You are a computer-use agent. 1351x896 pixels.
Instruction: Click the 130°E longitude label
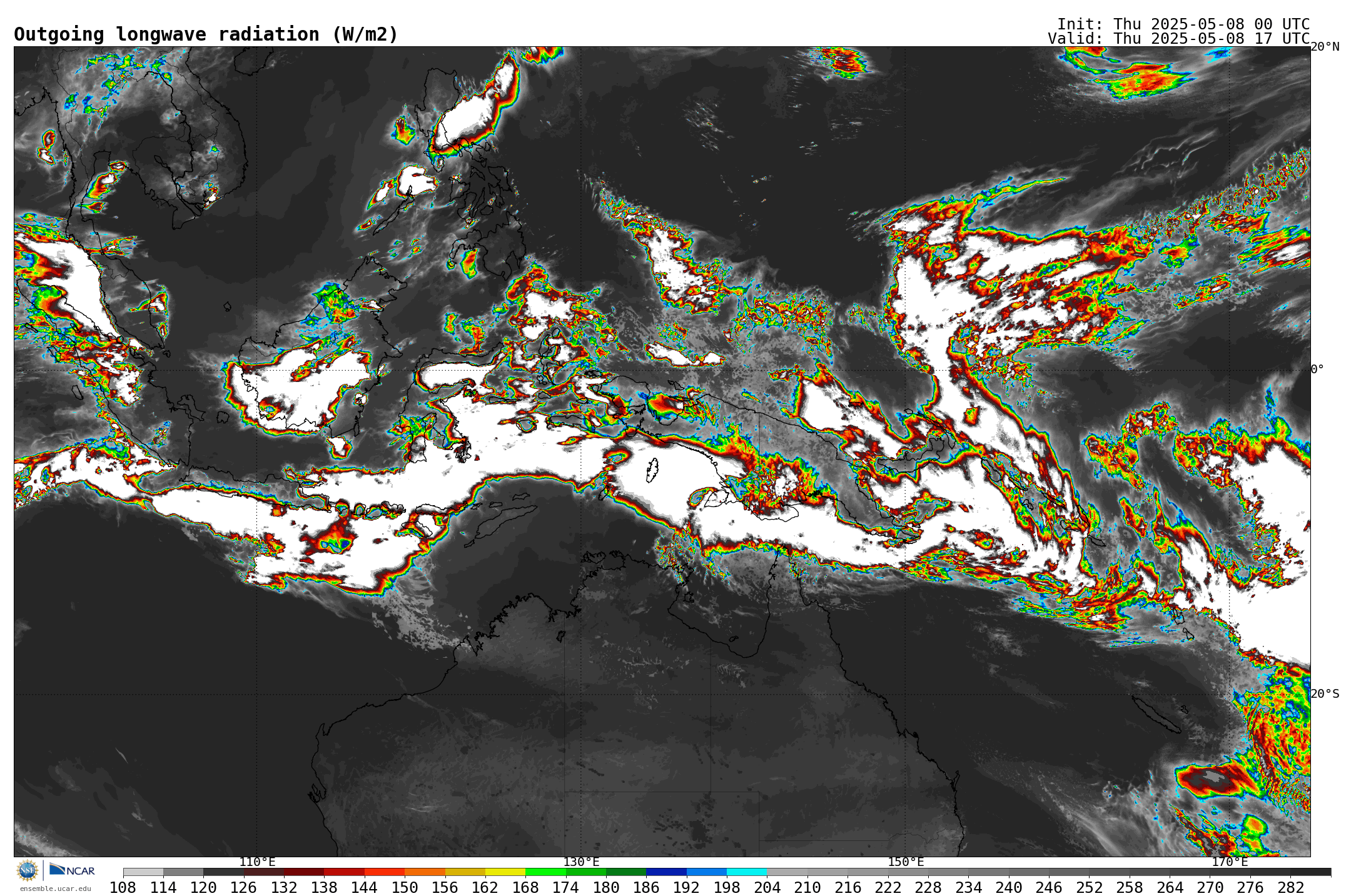[x=581, y=862]
